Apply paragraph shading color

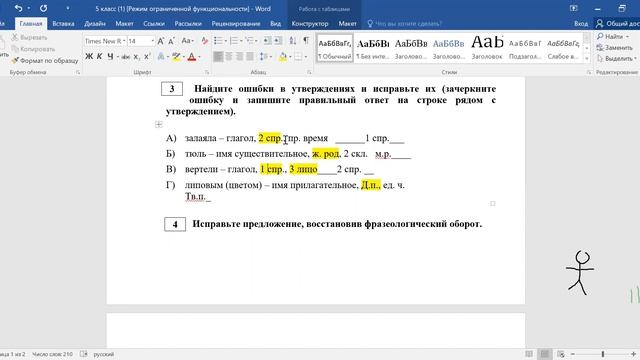coord(282,56)
